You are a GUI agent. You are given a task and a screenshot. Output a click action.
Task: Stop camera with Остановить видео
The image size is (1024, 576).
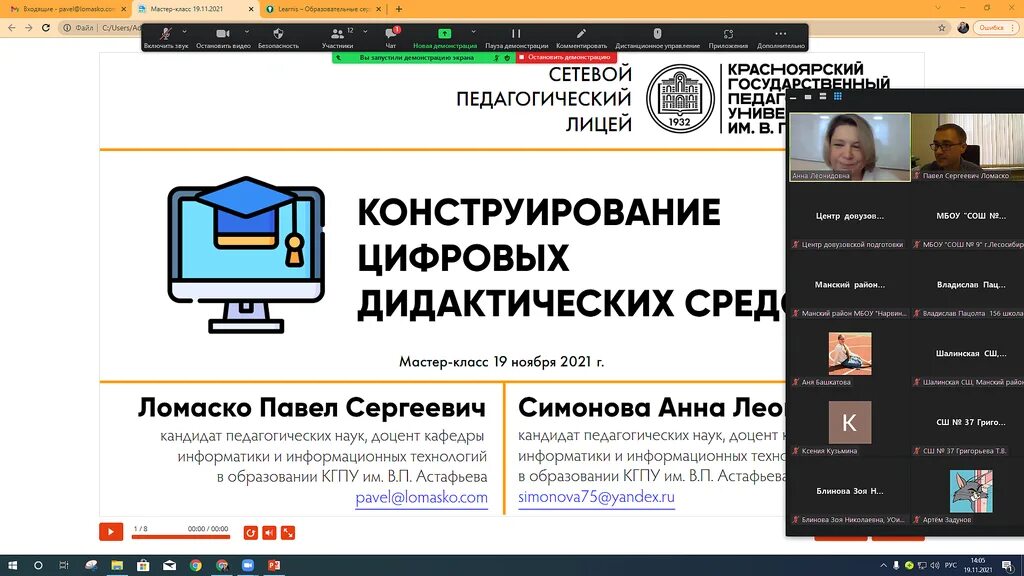tap(223, 38)
